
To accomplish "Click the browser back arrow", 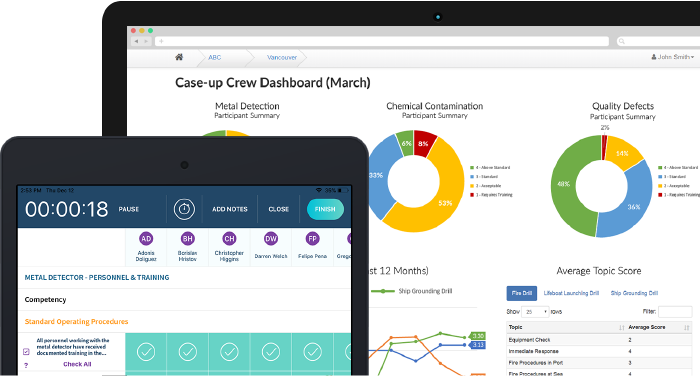I will click(136, 41).
